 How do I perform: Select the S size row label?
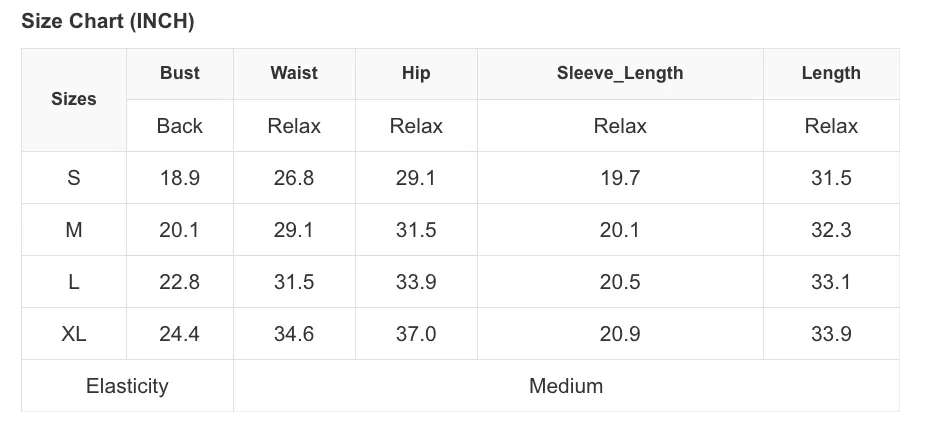(x=74, y=178)
